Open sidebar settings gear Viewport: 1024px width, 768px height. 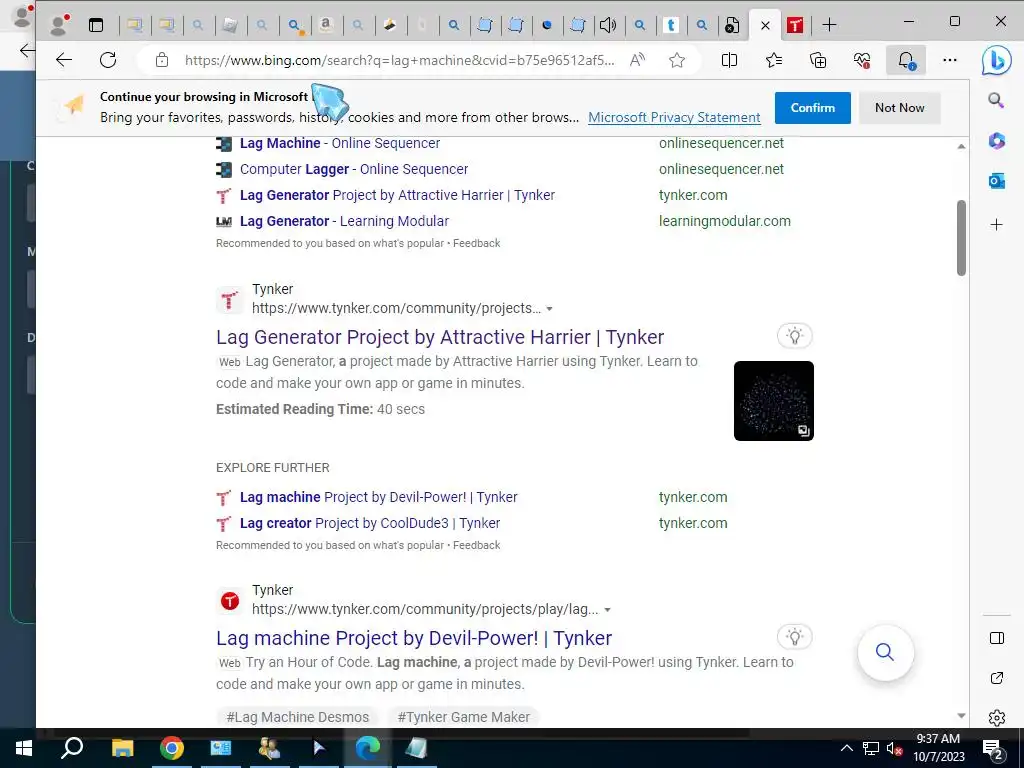(x=997, y=718)
